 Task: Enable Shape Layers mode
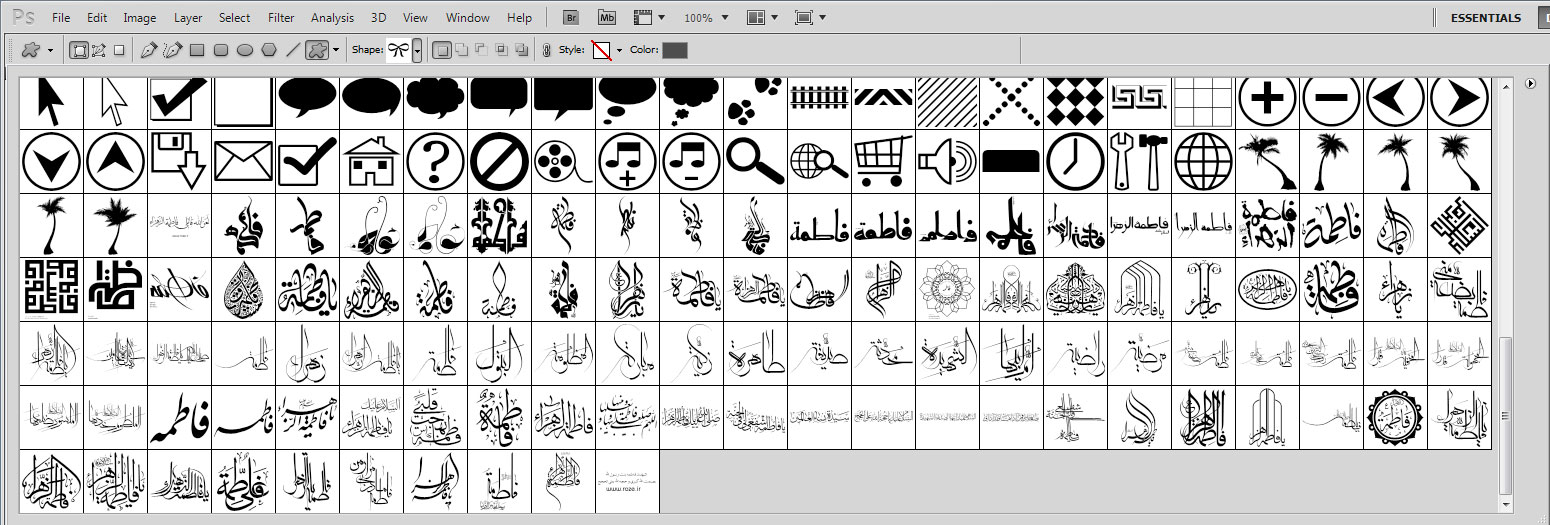78,49
